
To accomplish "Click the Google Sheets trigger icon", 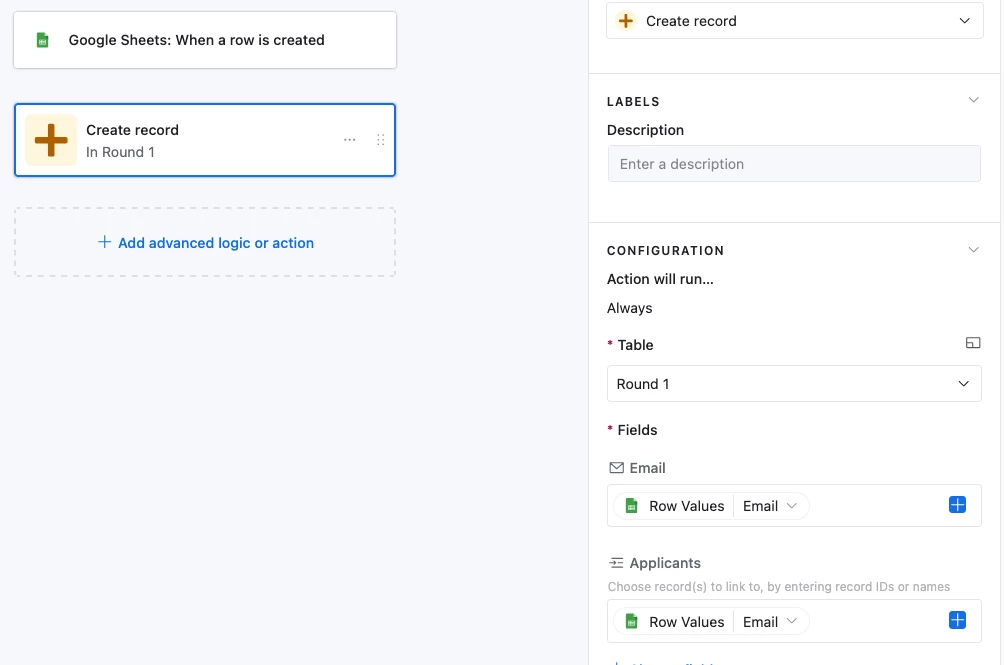I will [43, 40].
